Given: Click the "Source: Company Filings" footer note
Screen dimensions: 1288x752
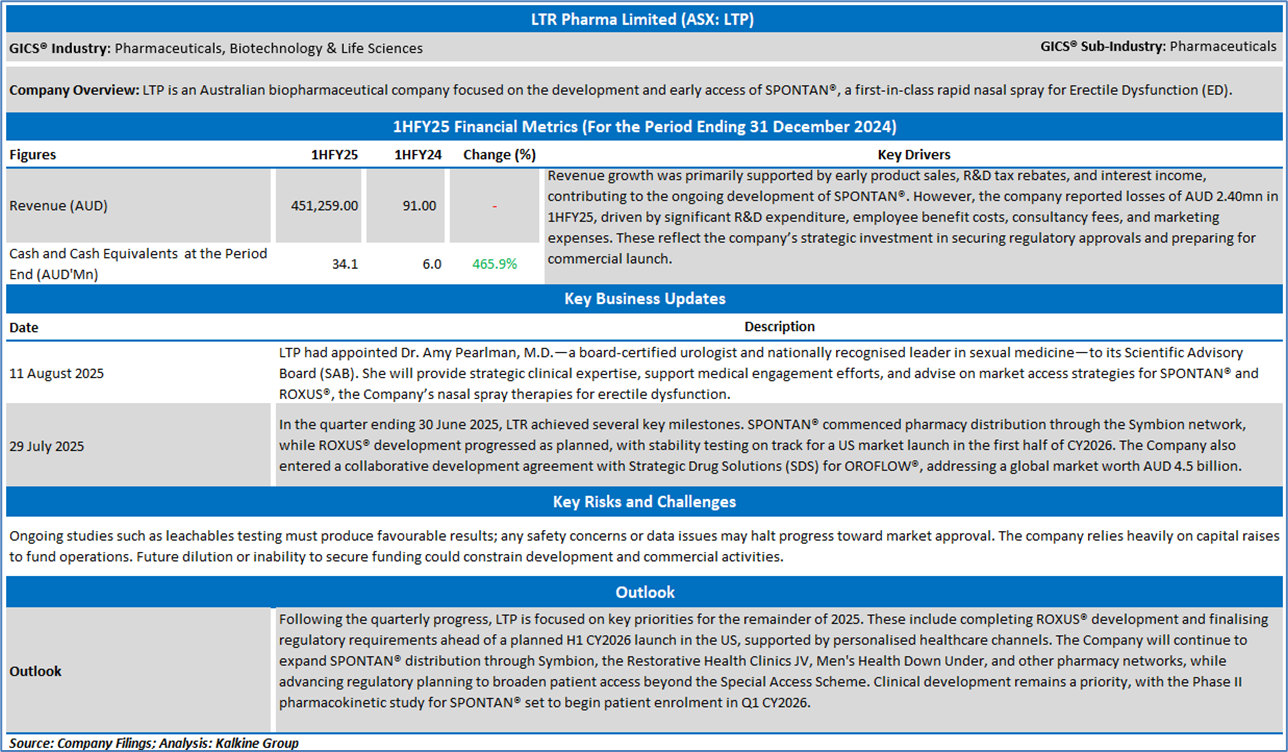Looking at the screenshot, I should point(154,743).
